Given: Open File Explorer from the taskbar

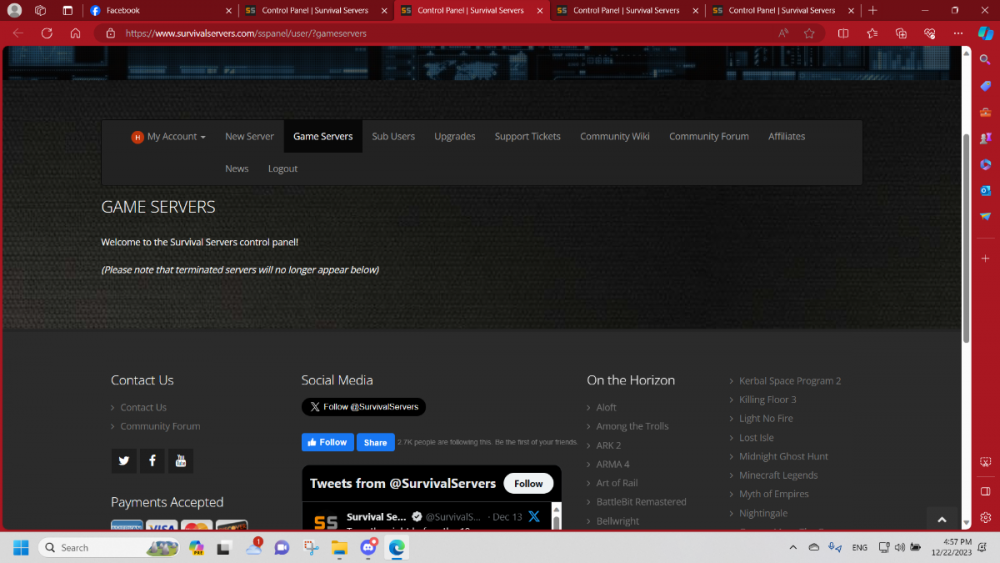Looking at the screenshot, I should 339,547.
